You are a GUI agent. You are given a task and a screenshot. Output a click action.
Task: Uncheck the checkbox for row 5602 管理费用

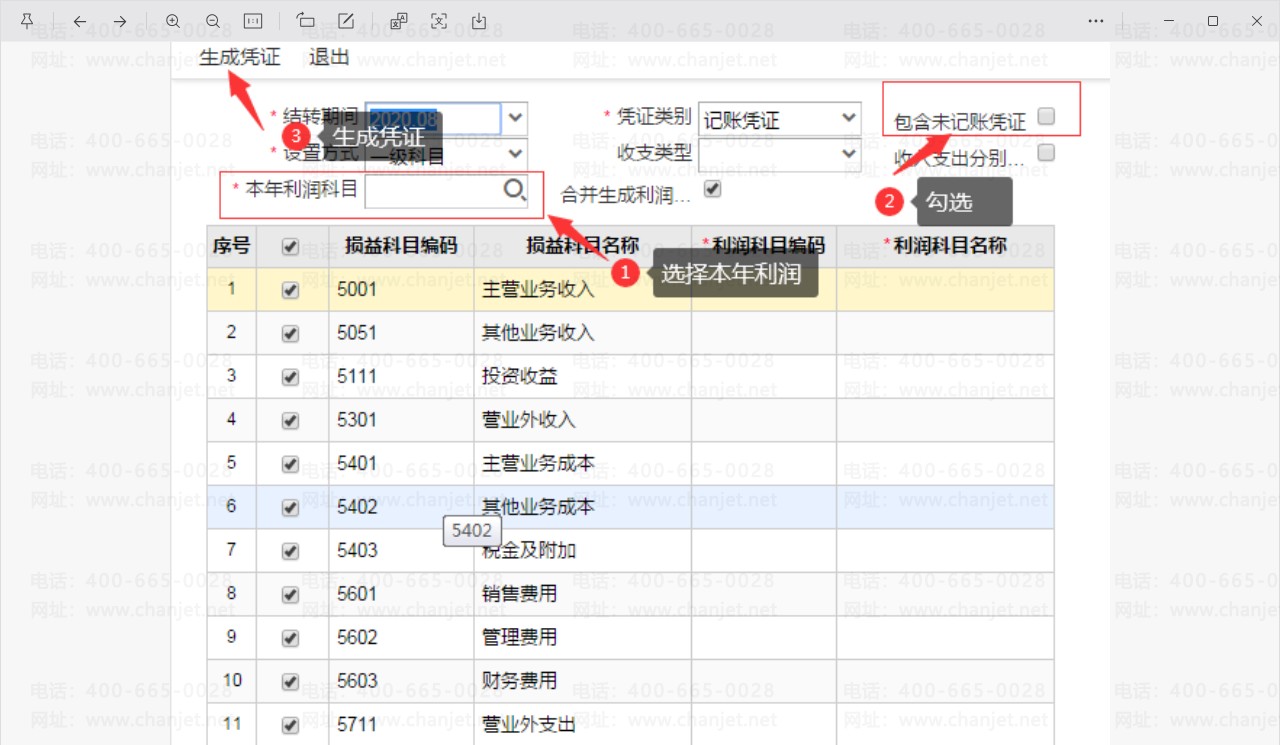pyautogui.click(x=291, y=639)
